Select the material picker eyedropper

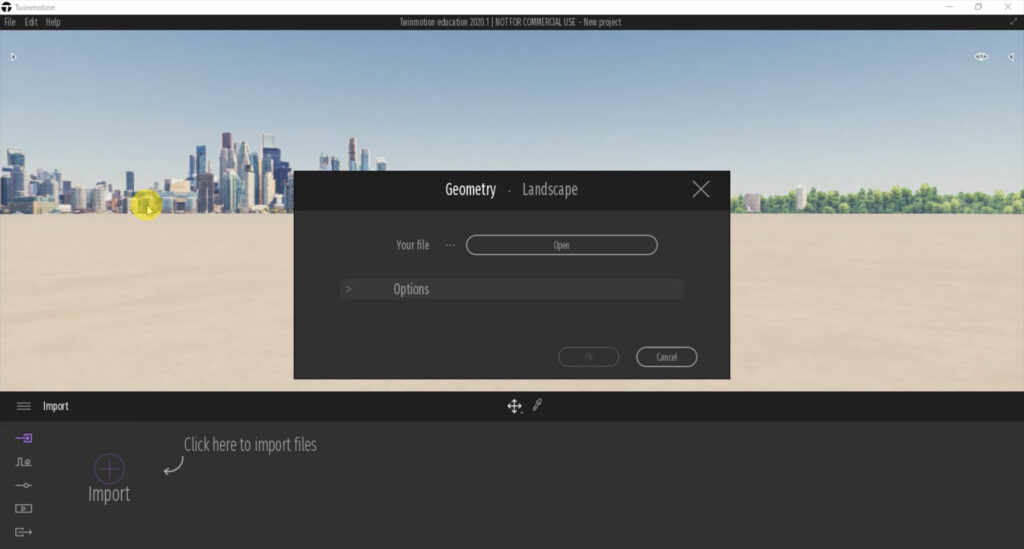click(x=537, y=405)
